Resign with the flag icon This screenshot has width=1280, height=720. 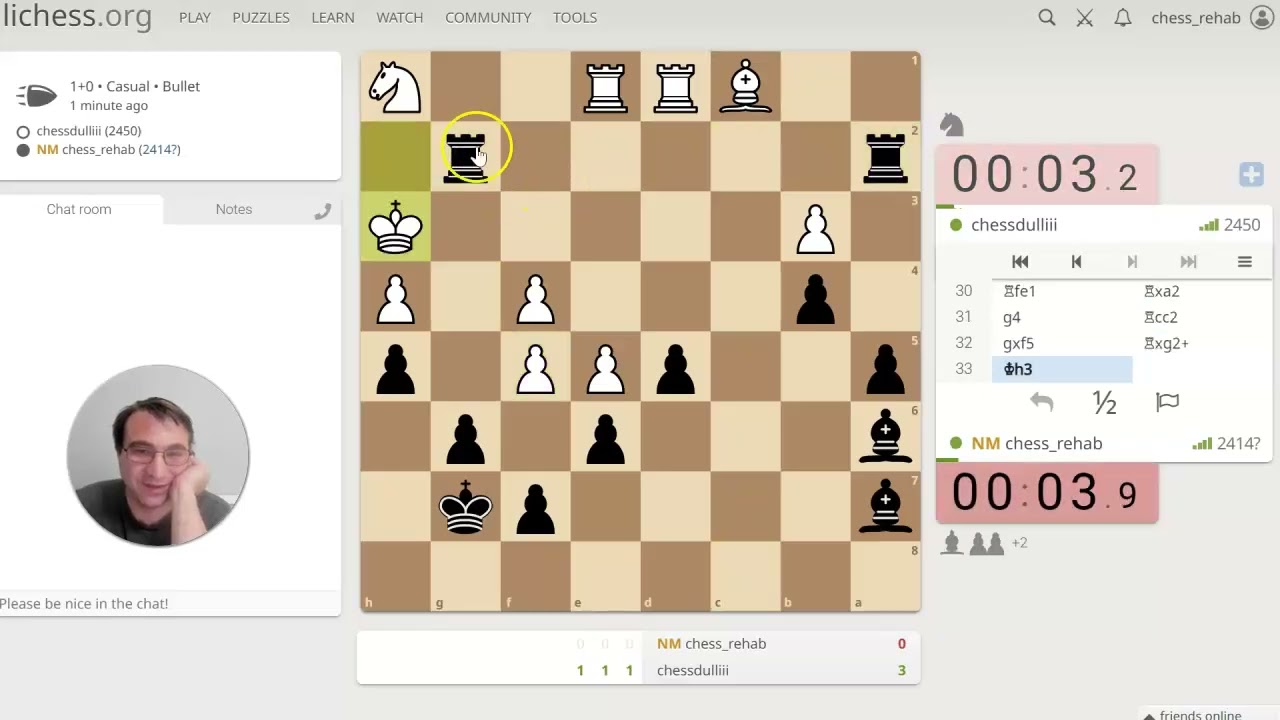[x=1167, y=402]
